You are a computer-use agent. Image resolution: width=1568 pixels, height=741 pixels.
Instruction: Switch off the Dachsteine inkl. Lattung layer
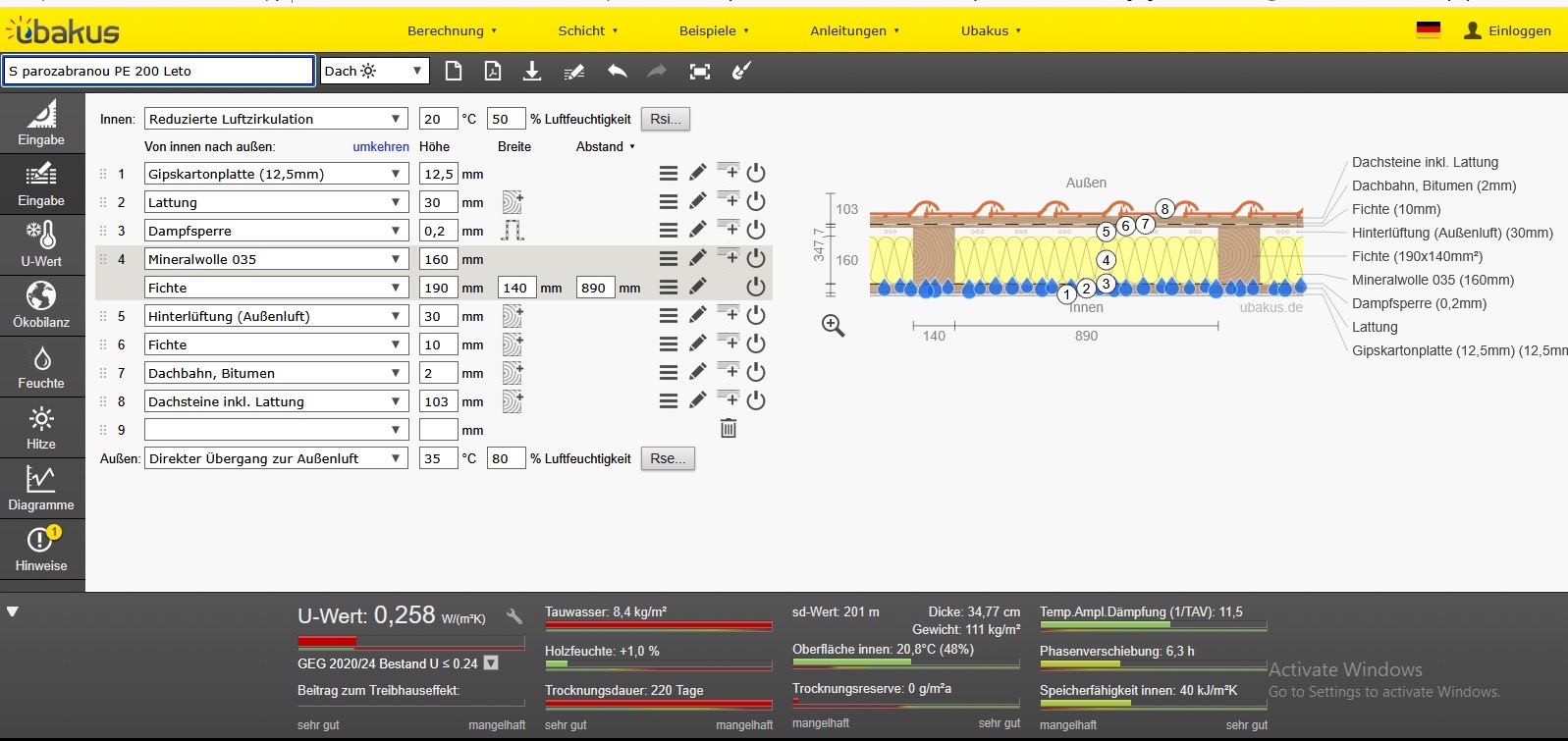coord(755,400)
